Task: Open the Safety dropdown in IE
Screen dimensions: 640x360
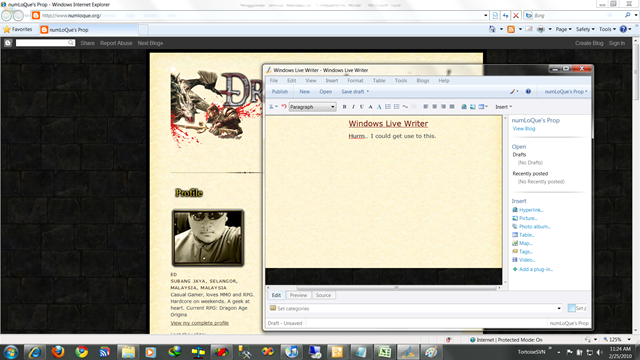Action: coord(585,29)
